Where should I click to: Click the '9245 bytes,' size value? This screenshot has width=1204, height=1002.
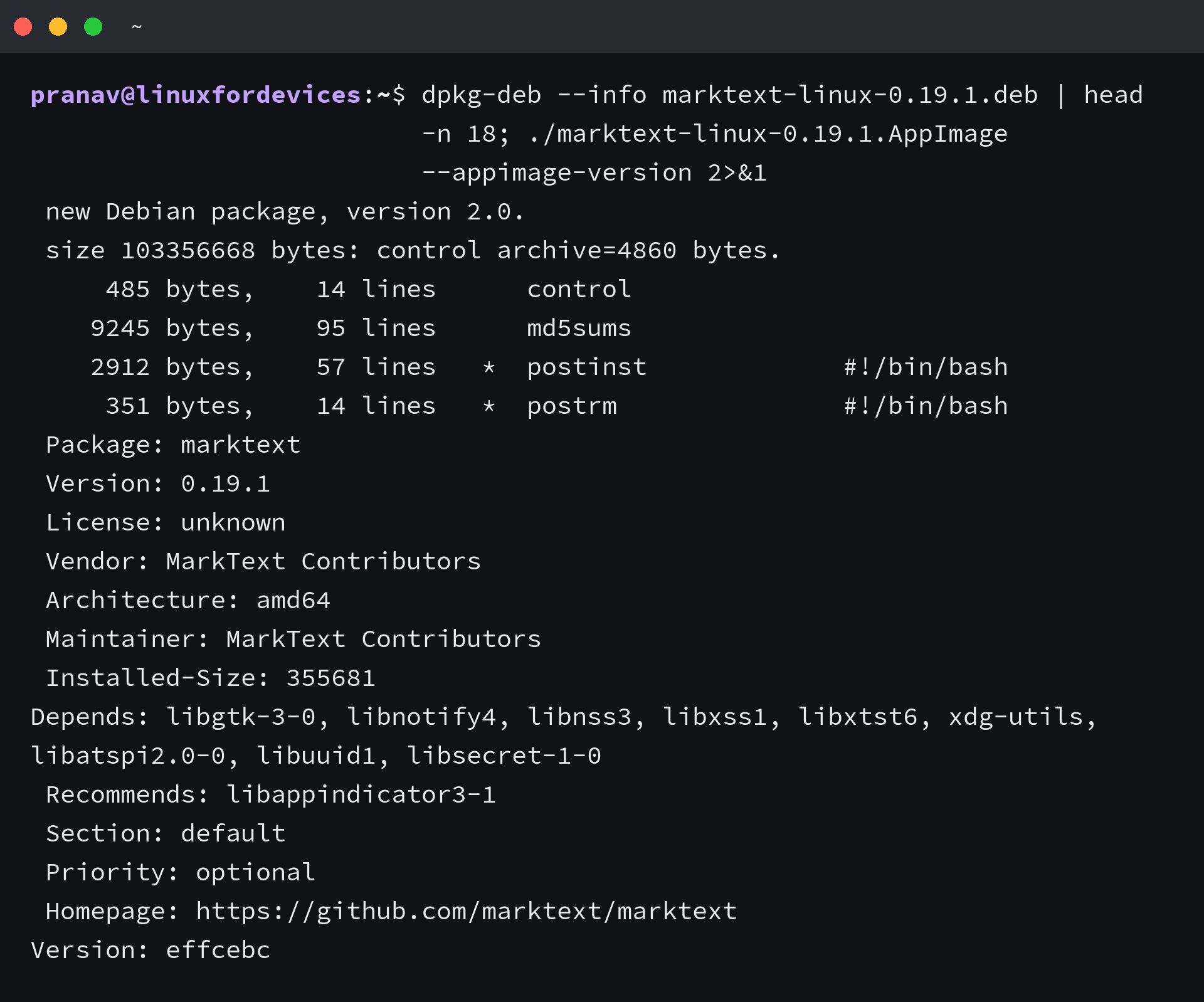[x=172, y=329]
